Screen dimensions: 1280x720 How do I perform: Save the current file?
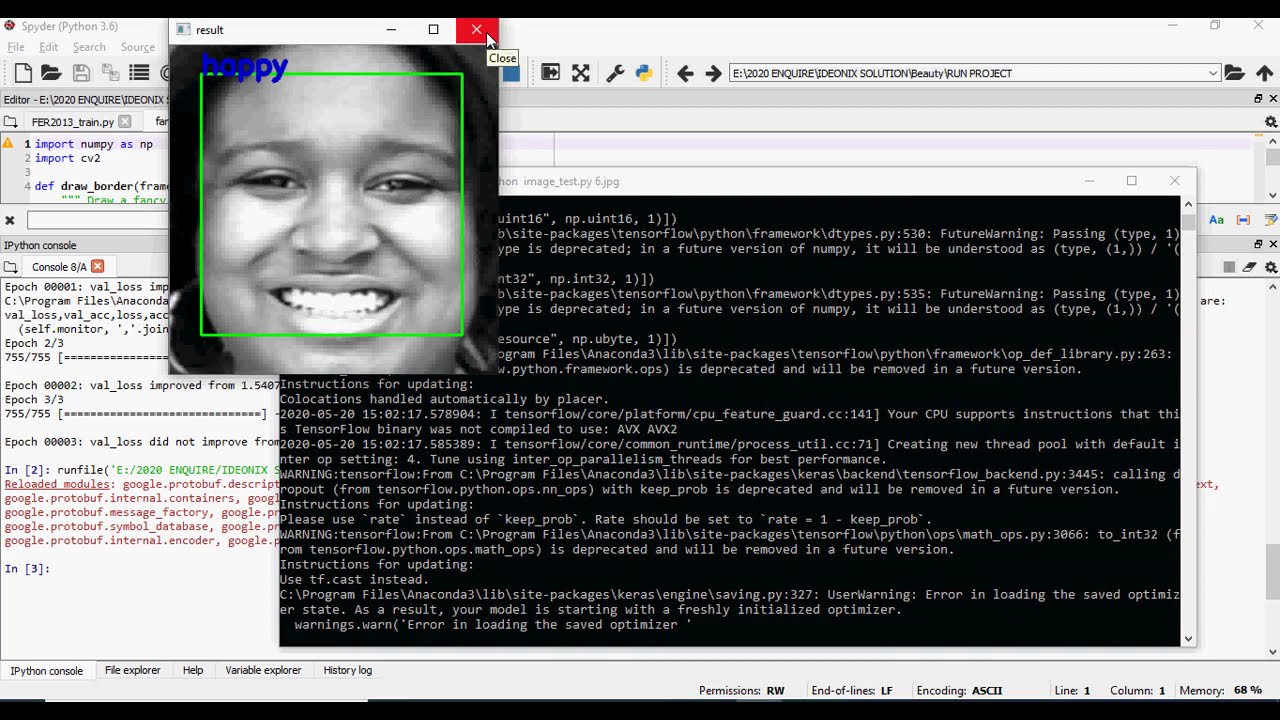(82, 73)
